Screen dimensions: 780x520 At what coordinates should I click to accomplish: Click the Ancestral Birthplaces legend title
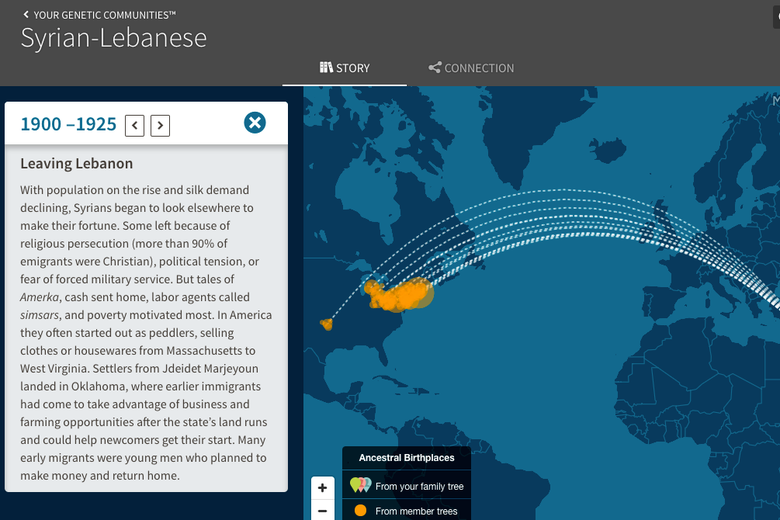[406, 458]
